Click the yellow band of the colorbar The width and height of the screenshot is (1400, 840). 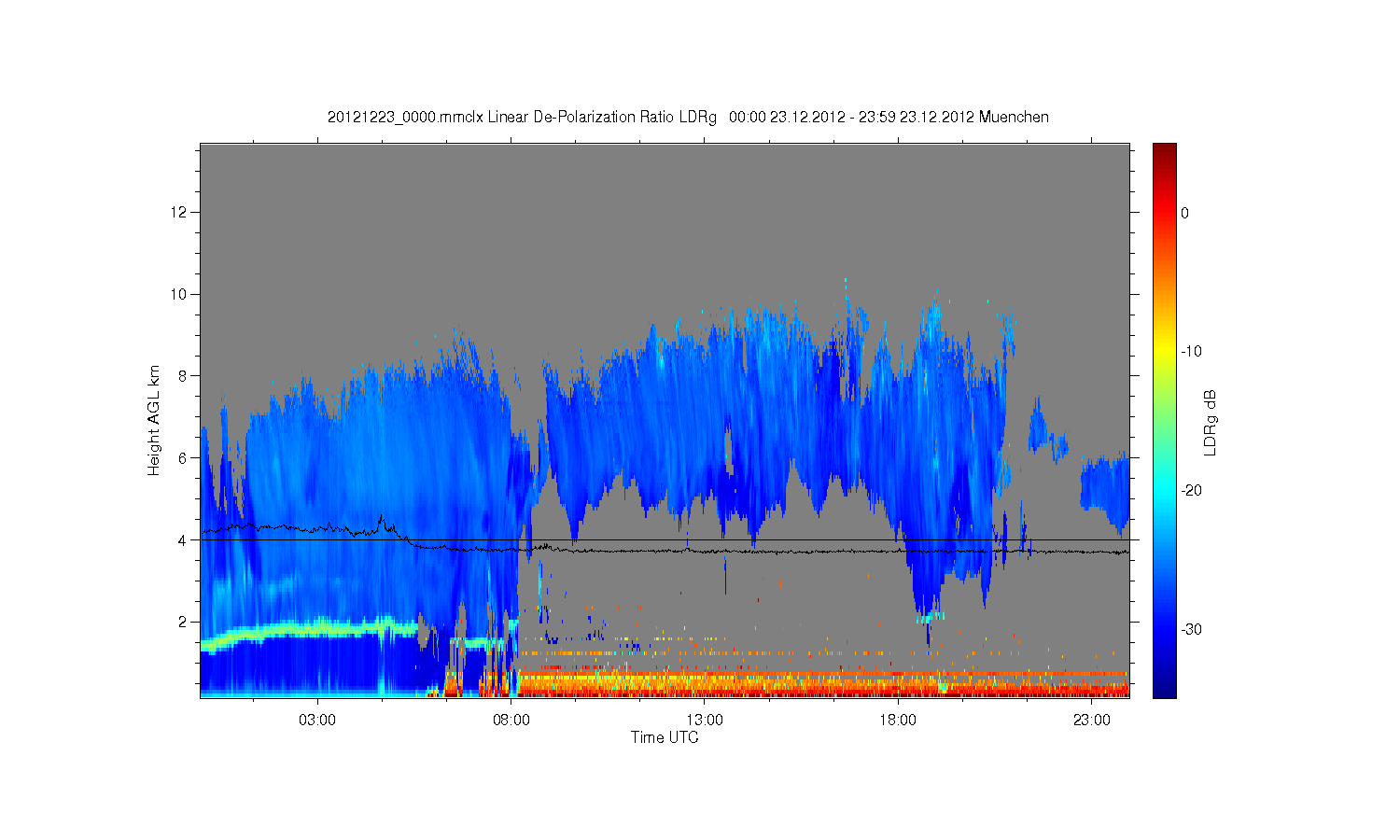(x=1165, y=352)
